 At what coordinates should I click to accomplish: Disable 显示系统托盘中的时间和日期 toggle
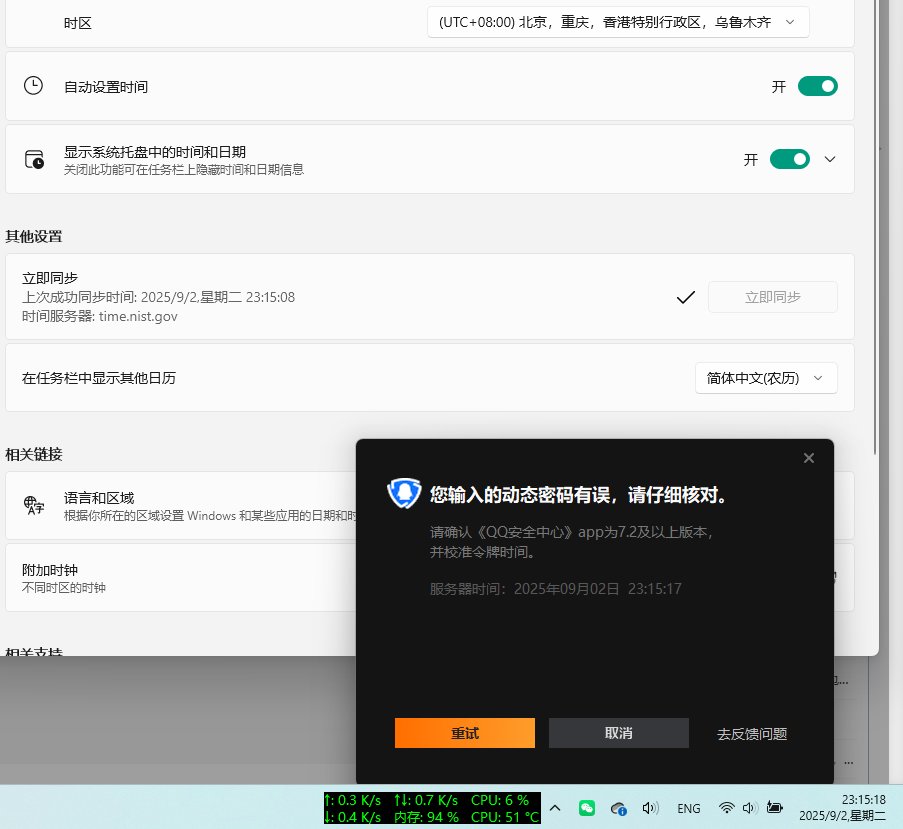pyautogui.click(x=789, y=160)
